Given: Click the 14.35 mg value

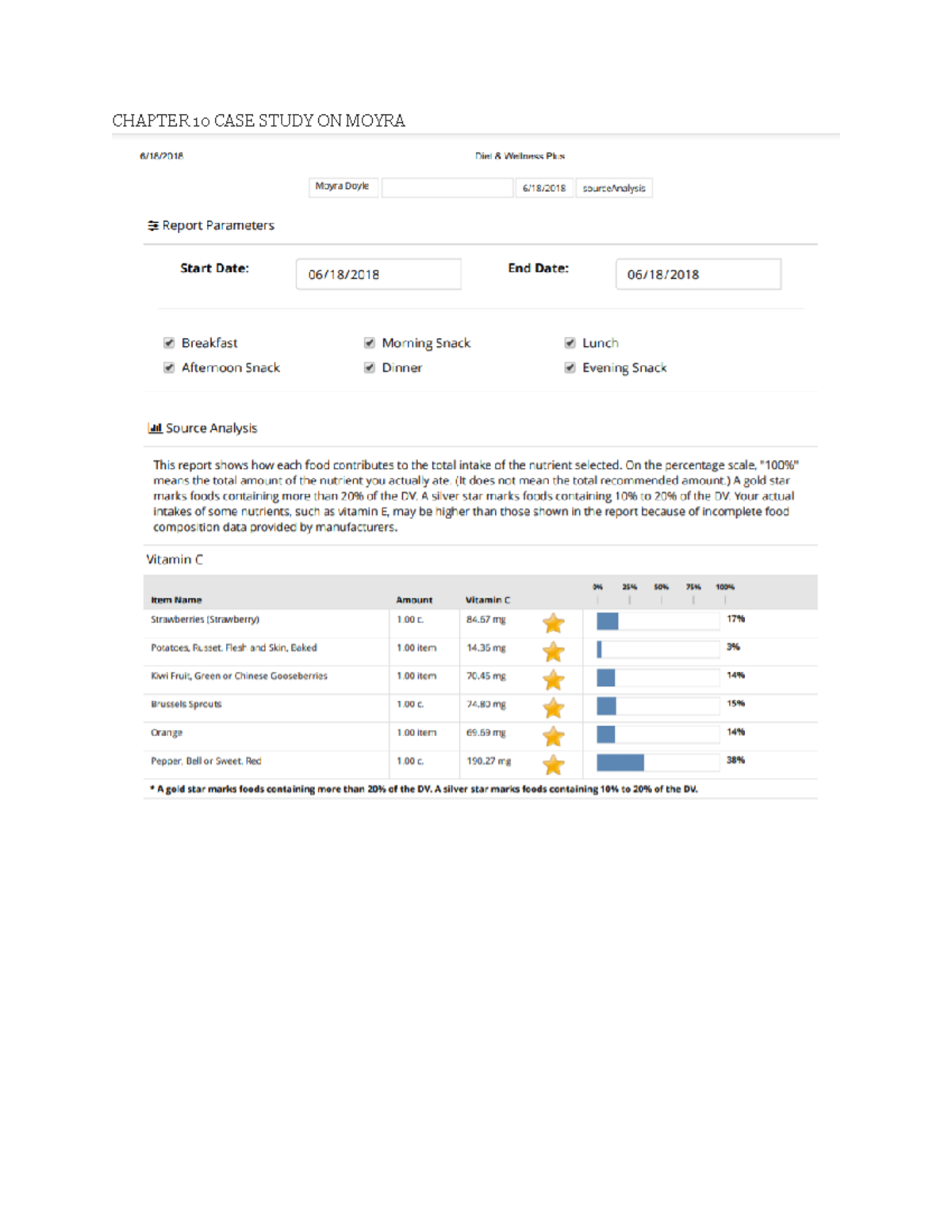Looking at the screenshot, I should click(x=486, y=648).
